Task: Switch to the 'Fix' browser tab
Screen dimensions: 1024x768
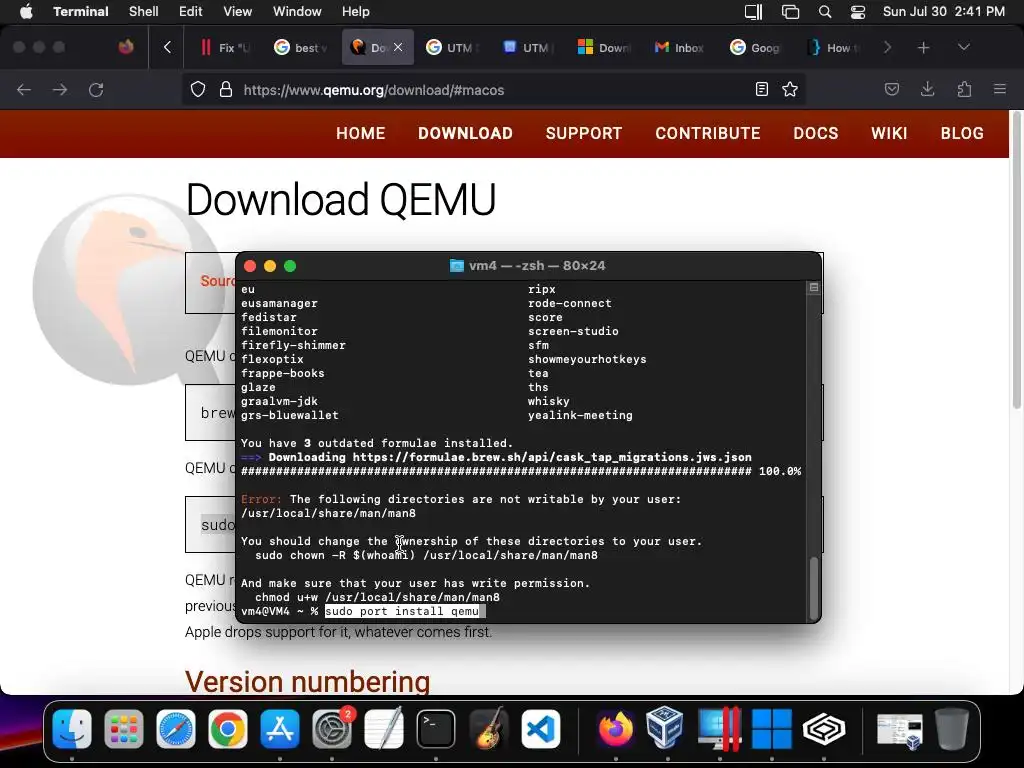Action: 224,47
